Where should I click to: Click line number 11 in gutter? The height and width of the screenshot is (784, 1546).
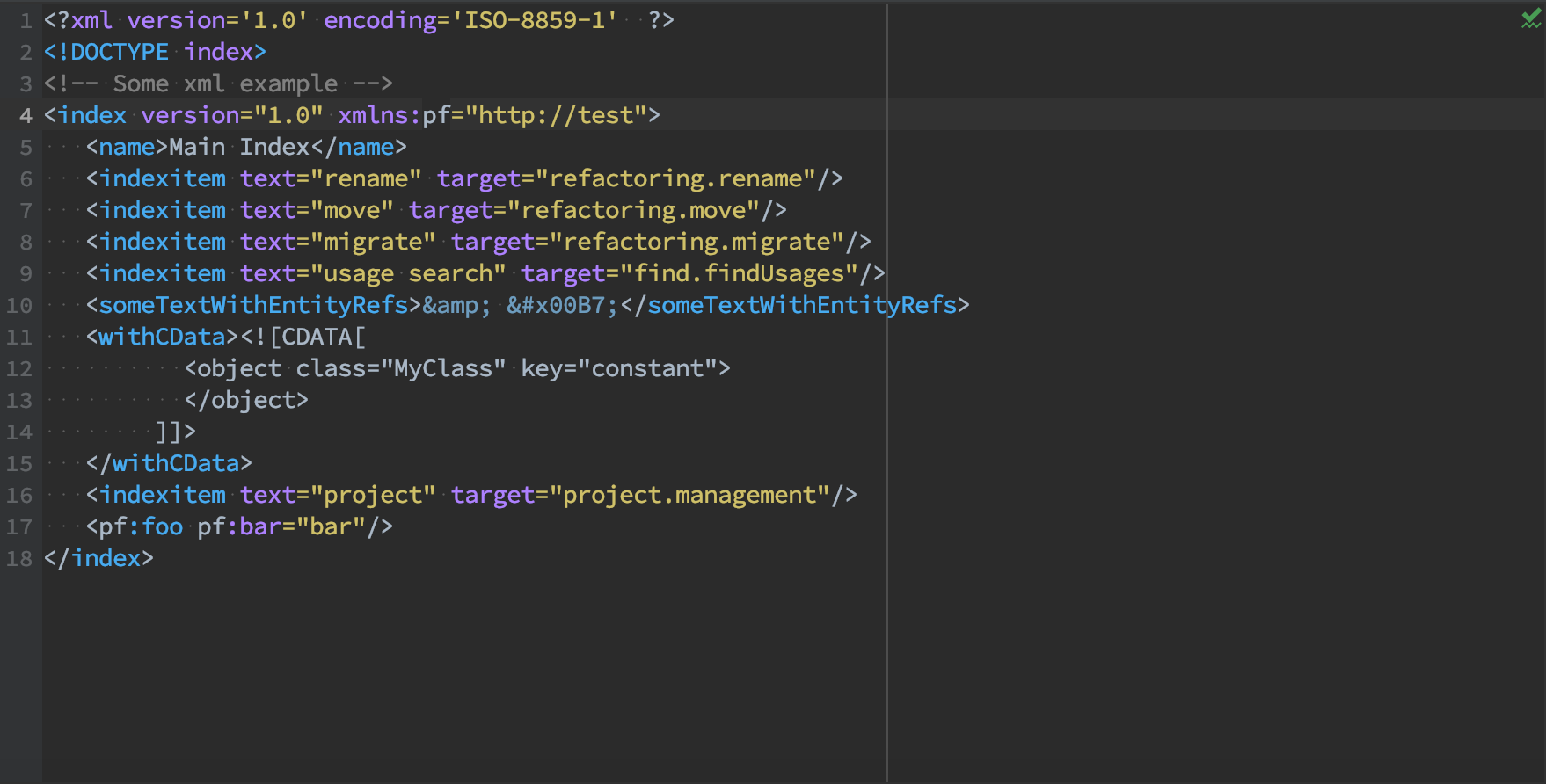(19, 337)
